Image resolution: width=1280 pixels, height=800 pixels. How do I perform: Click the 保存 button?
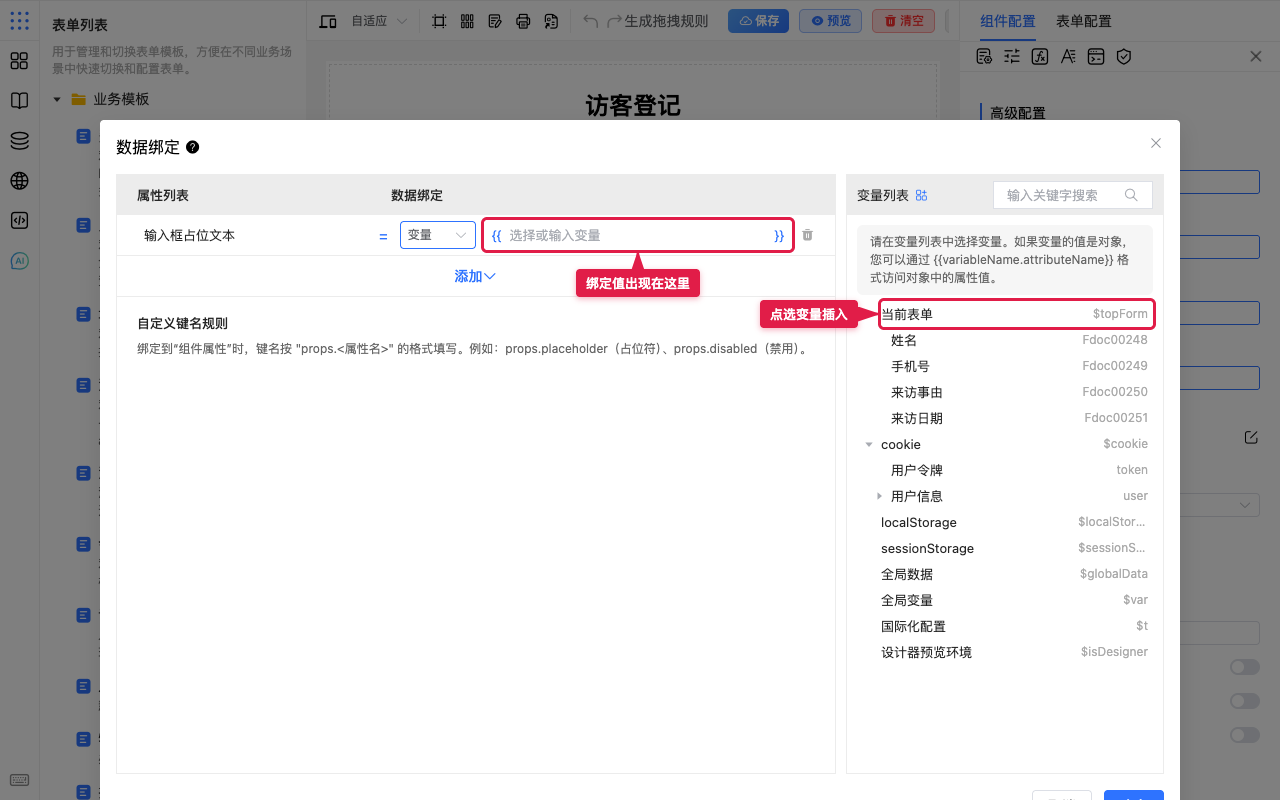758,21
